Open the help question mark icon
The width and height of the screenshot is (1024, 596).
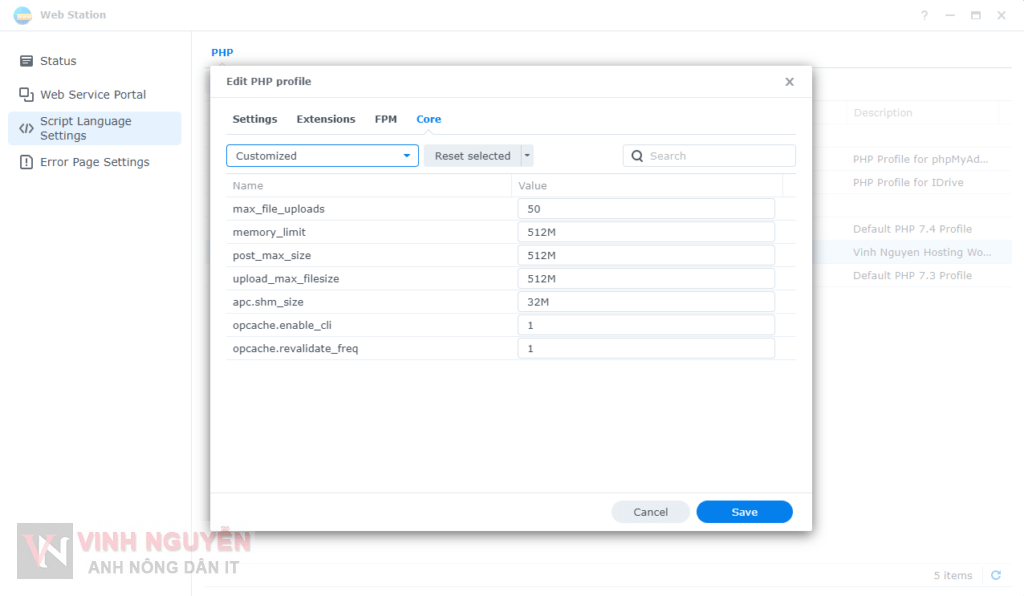[924, 15]
